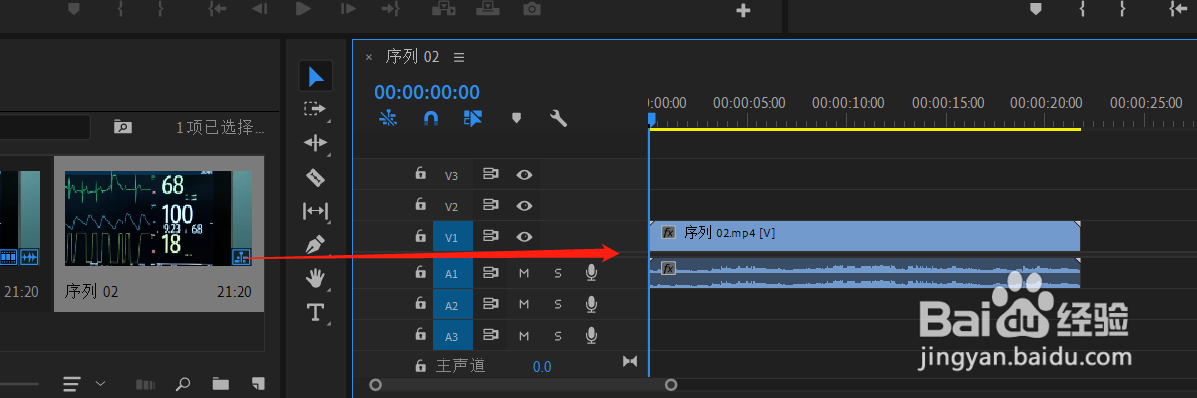
Task: Click the 00:00:00:00 playhead timecode
Action: [x=427, y=92]
